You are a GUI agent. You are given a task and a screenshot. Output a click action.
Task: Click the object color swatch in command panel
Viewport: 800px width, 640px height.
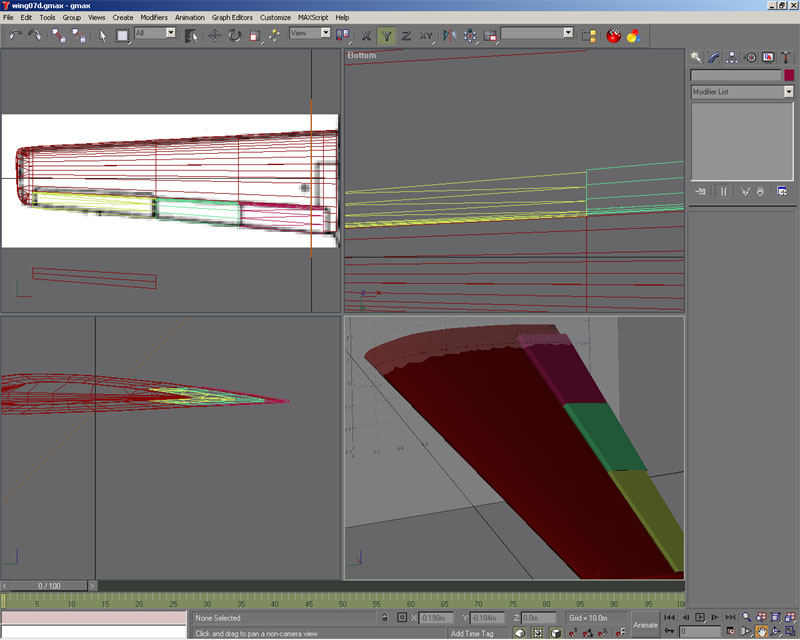788,75
